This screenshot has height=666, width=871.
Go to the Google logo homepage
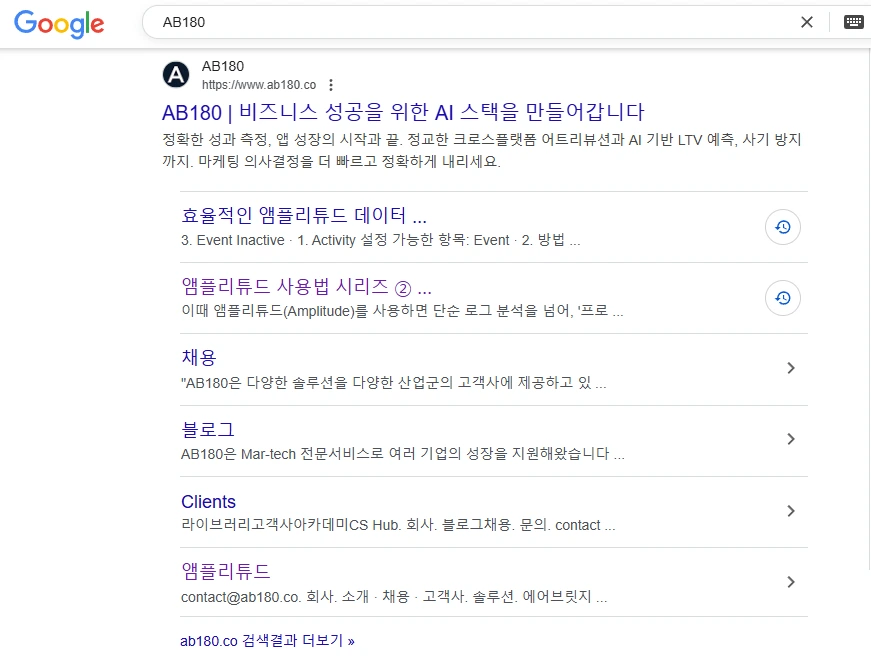(59, 23)
